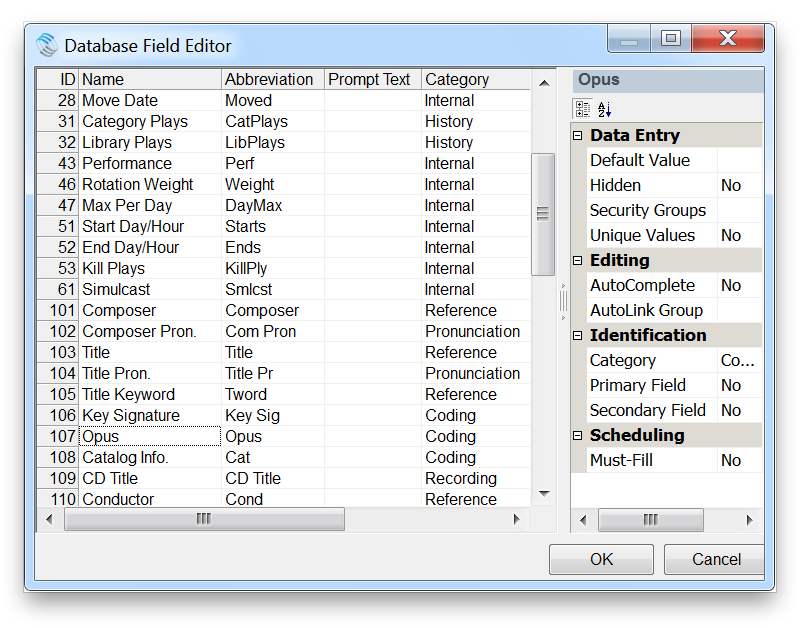Collapse the Editing property group
The width and height of the screenshot is (806, 628).
tap(578, 260)
